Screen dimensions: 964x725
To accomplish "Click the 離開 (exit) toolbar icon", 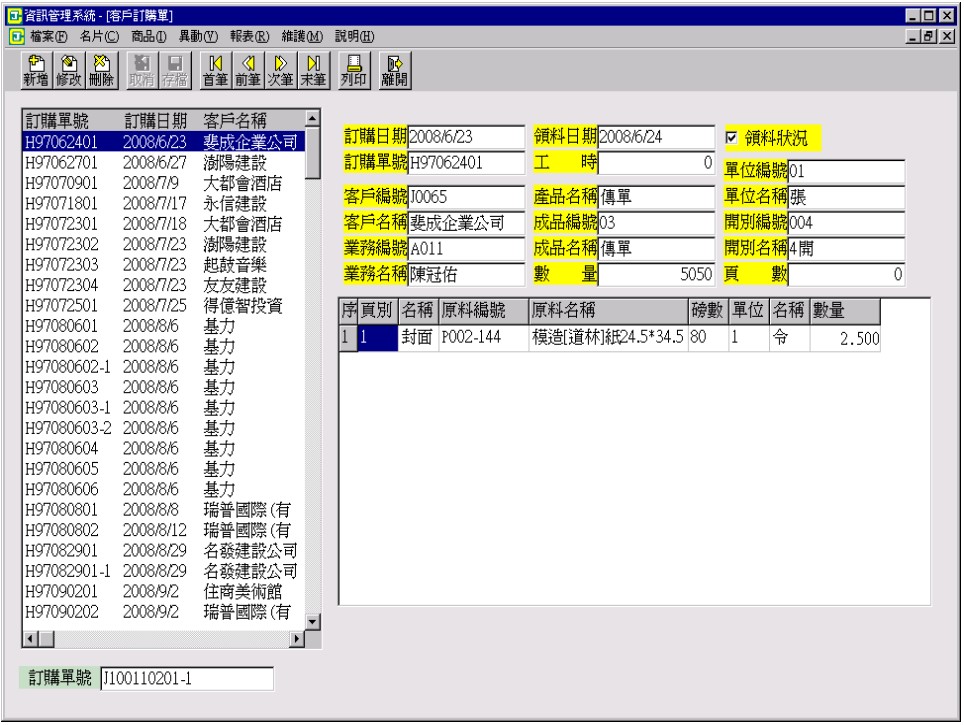I will tap(395, 71).
